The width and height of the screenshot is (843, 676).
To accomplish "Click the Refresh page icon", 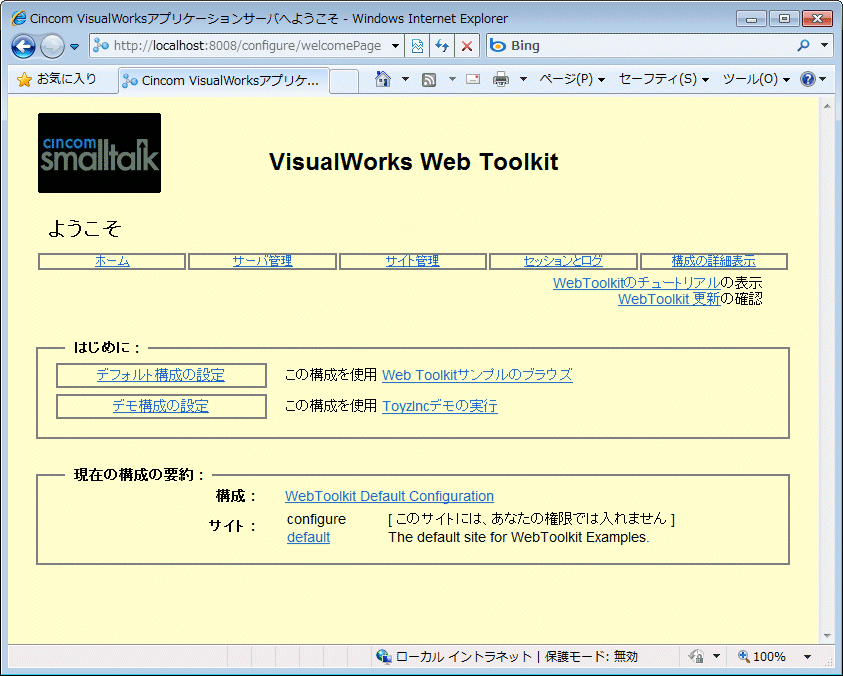I will pyautogui.click(x=441, y=46).
